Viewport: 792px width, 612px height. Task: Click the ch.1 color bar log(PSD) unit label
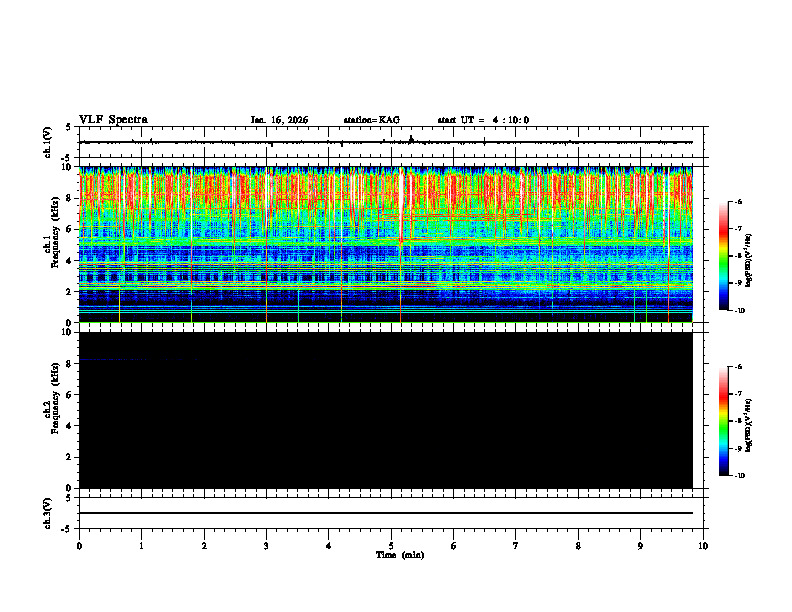coord(749,260)
